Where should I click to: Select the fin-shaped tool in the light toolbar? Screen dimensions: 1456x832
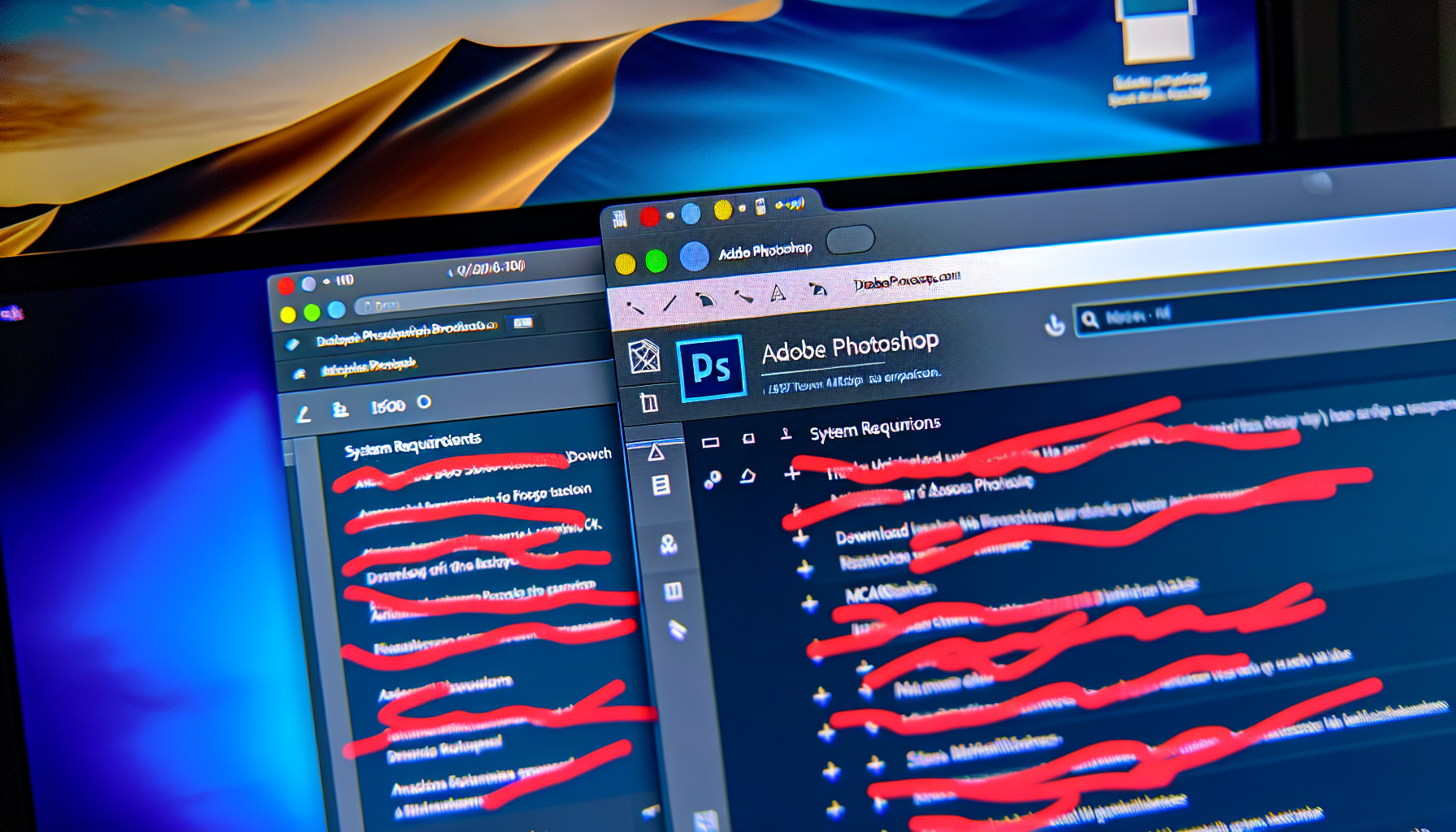(x=705, y=300)
